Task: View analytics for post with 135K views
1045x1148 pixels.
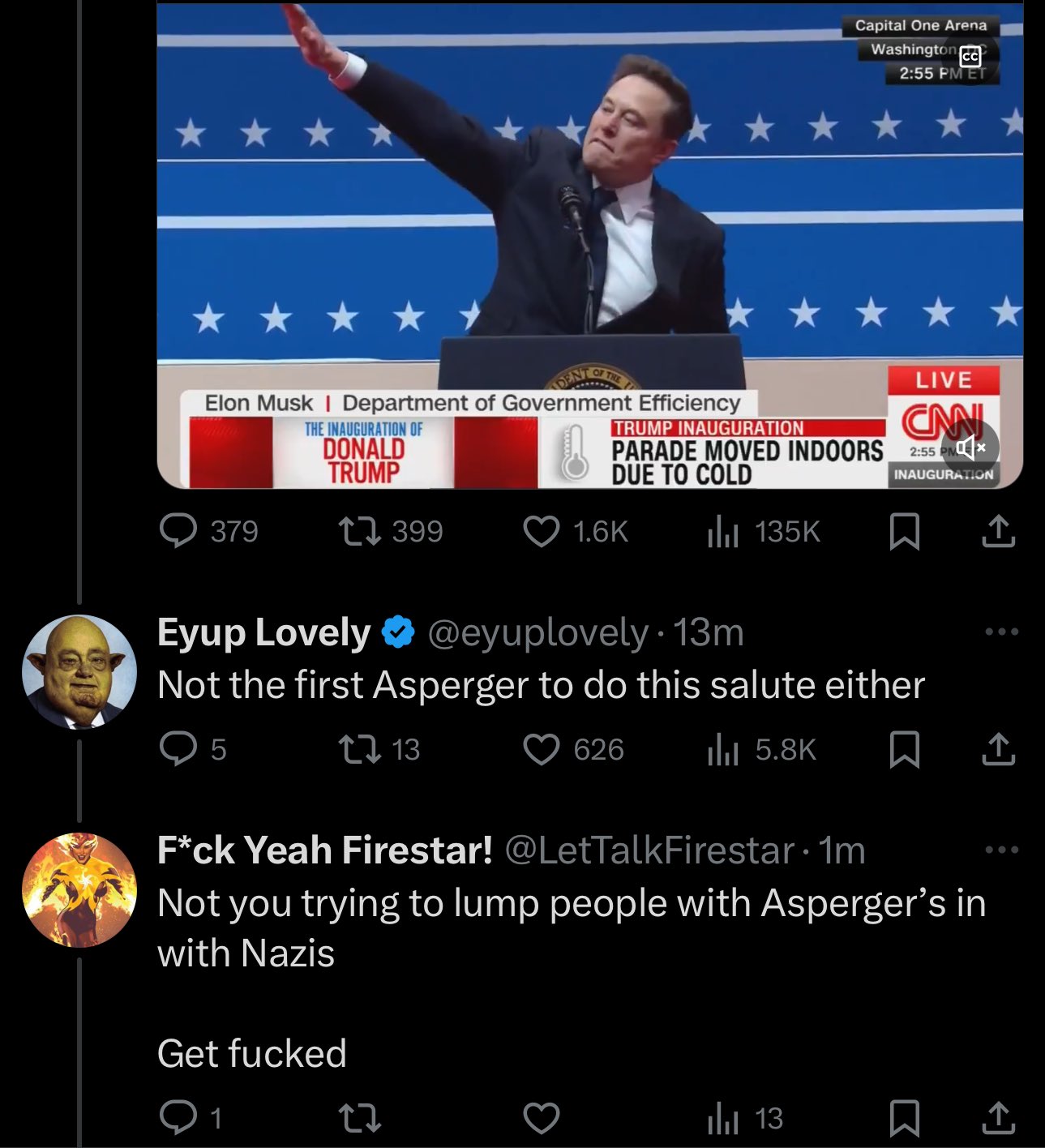Action: click(723, 532)
